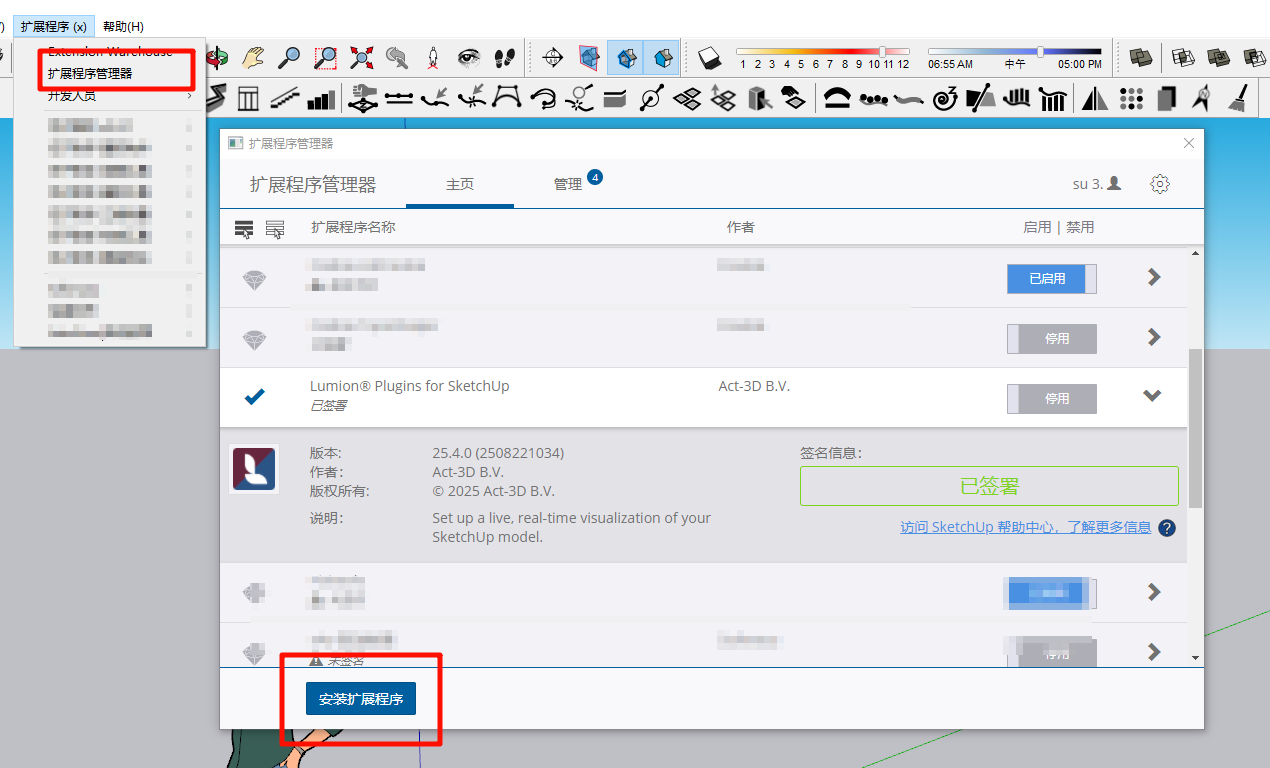Image resolution: width=1270 pixels, height=768 pixels.
Task: Disable the first extension showing 已启用
Action: (1051, 279)
